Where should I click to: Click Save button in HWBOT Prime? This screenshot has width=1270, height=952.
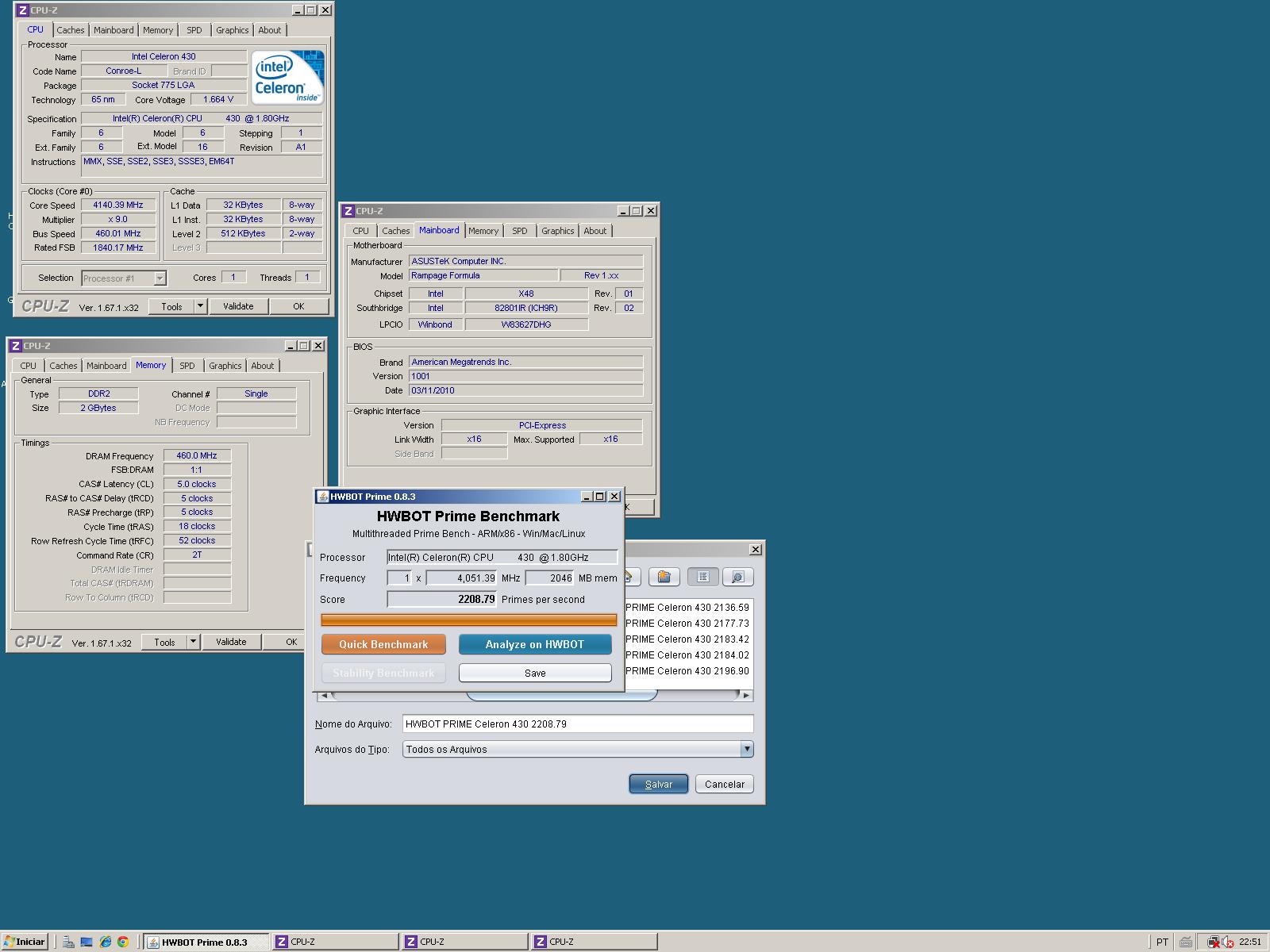[x=535, y=673]
